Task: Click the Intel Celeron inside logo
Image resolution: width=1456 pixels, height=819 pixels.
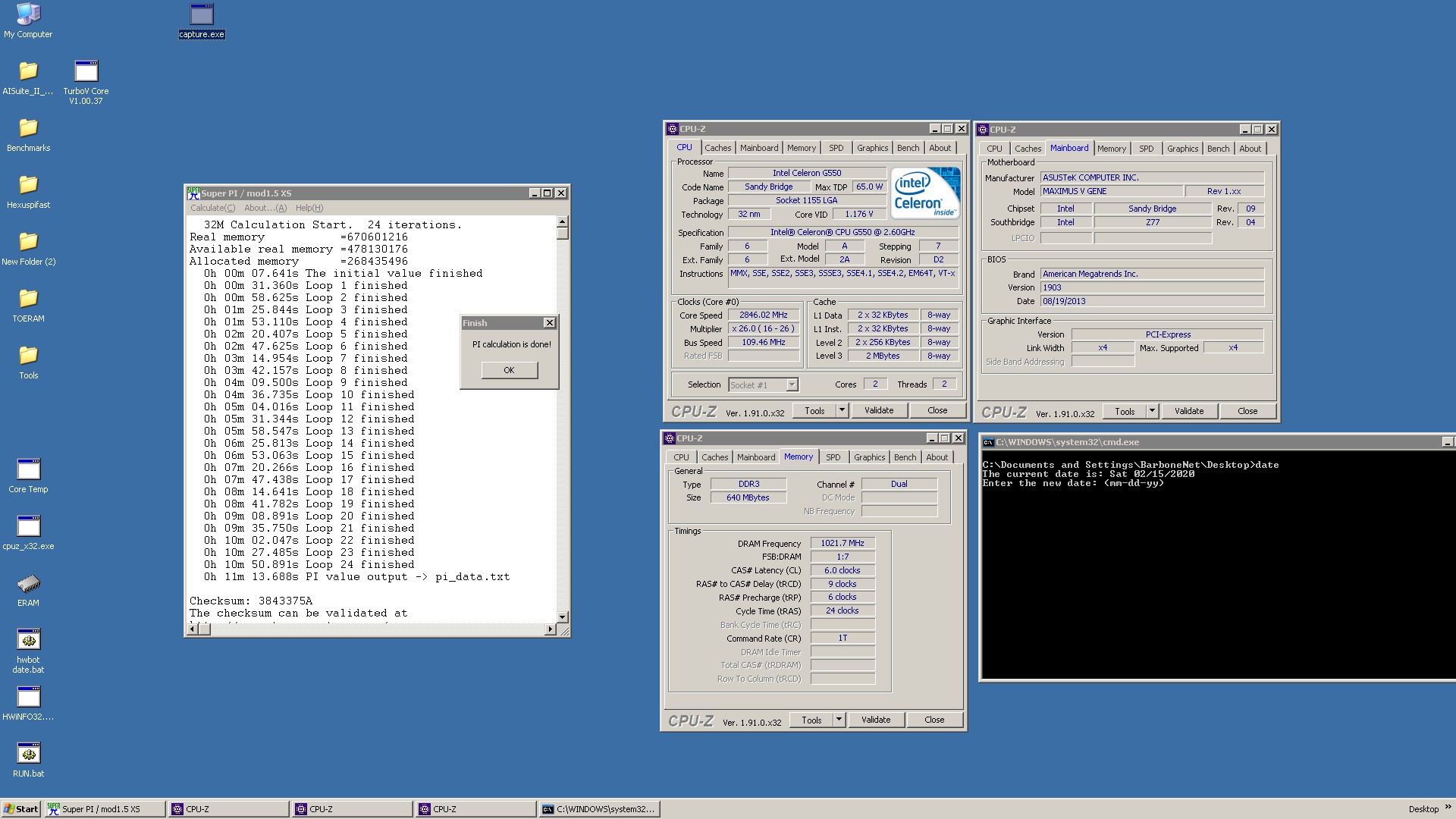Action: 924,193
